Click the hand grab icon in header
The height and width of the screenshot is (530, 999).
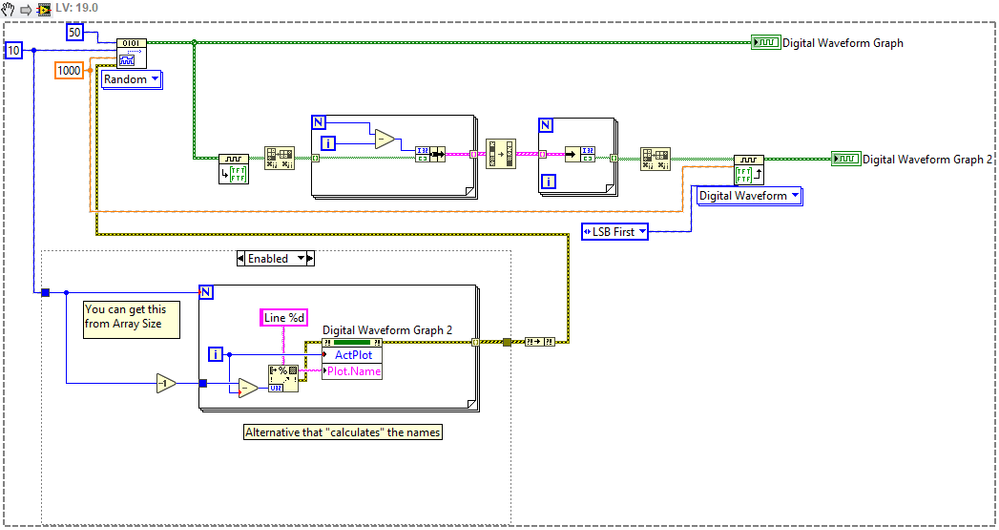[8, 9]
